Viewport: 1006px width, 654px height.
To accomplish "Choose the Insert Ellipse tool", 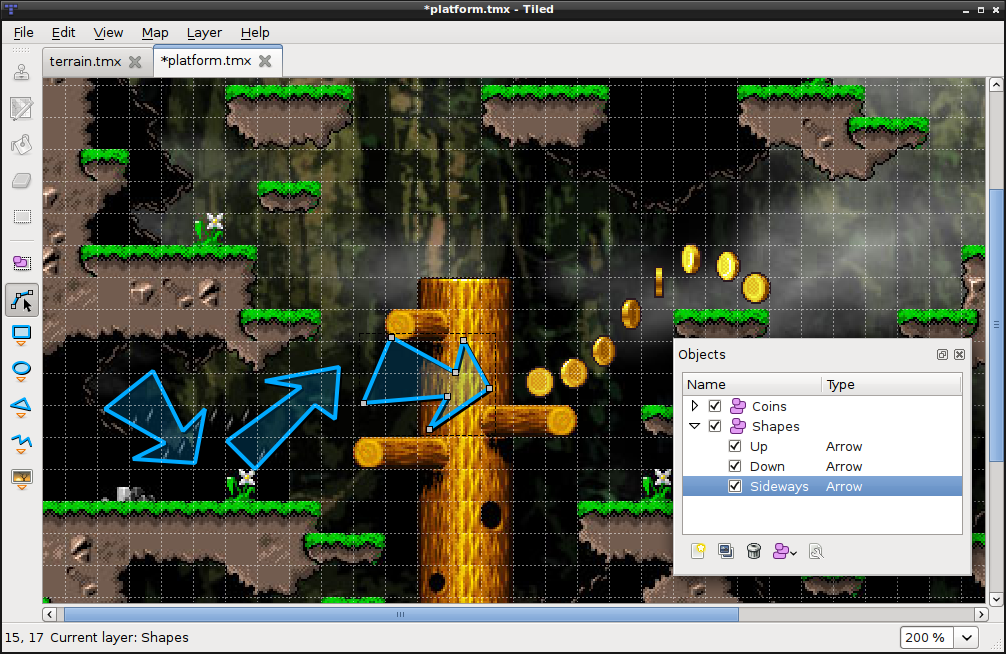I will click(x=21, y=370).
